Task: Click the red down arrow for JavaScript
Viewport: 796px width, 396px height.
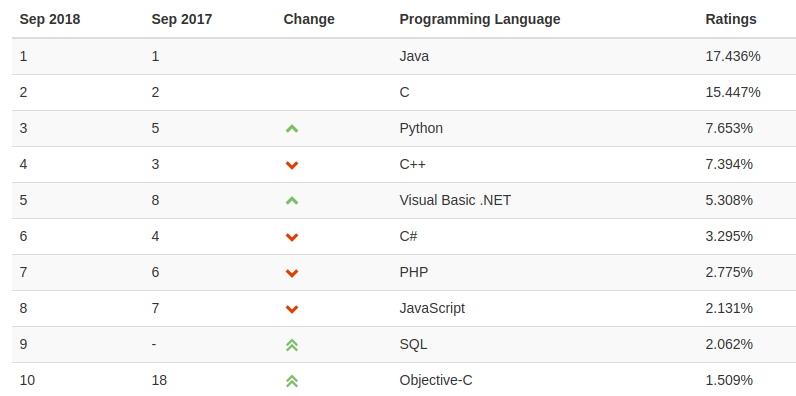Action: click(292, 309)
